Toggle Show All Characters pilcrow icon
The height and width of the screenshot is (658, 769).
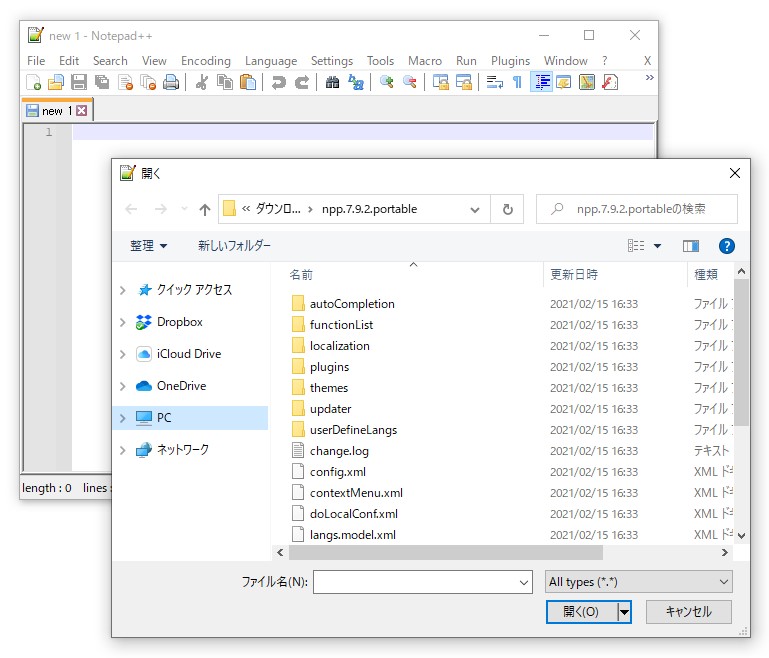pyautogui.click(x=517, y=82)
